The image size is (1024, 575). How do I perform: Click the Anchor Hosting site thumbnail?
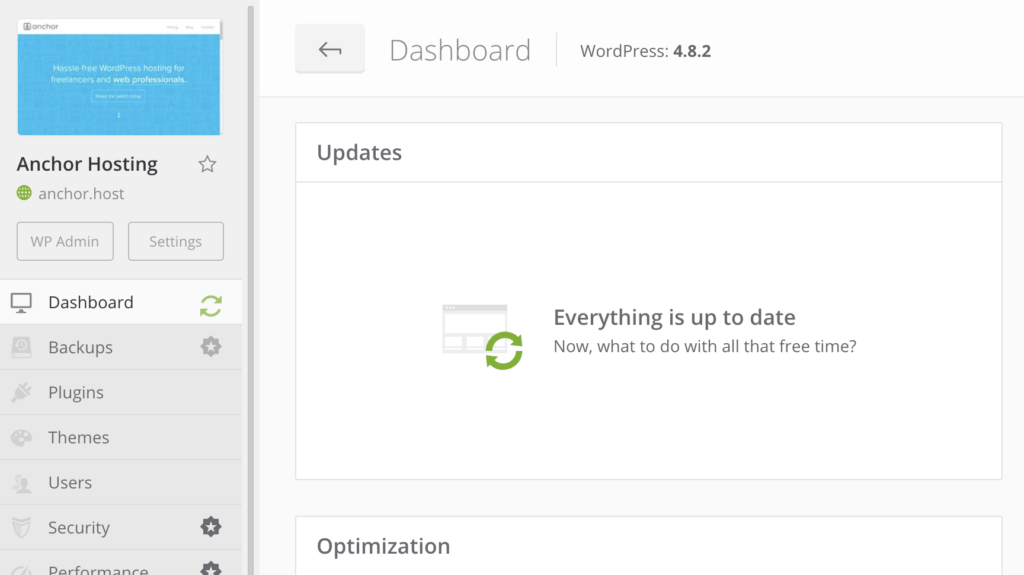[119, 76]
